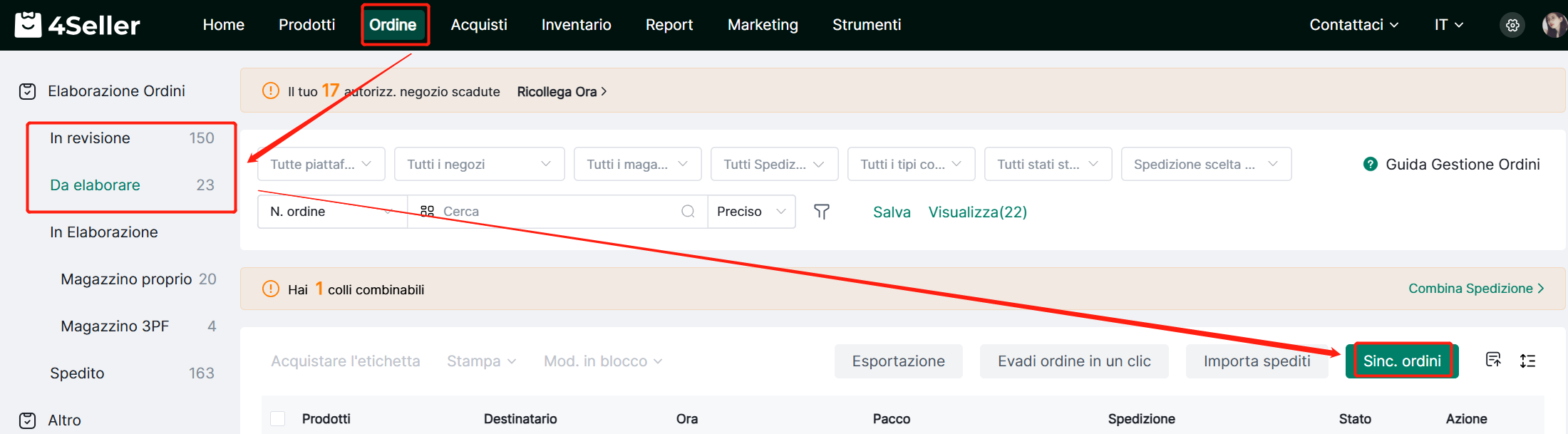This screenshot has height=434, width=1568.
Task: Open the Preciso match type dropdown
Action: (x=751, y=212)
